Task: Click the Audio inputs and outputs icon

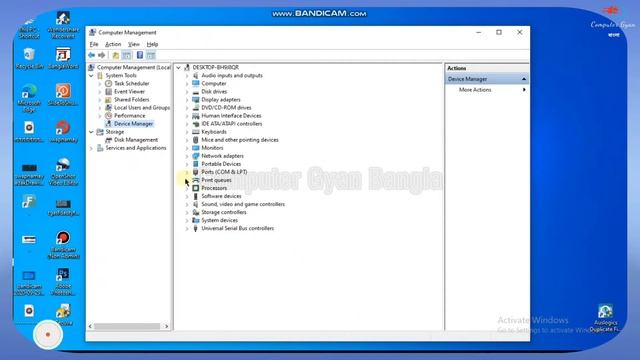Action: [x=196, y=76]
